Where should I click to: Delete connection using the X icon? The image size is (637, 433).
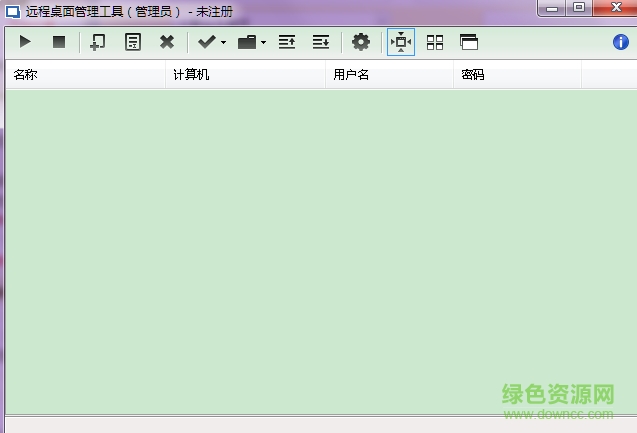coord(167,42)
